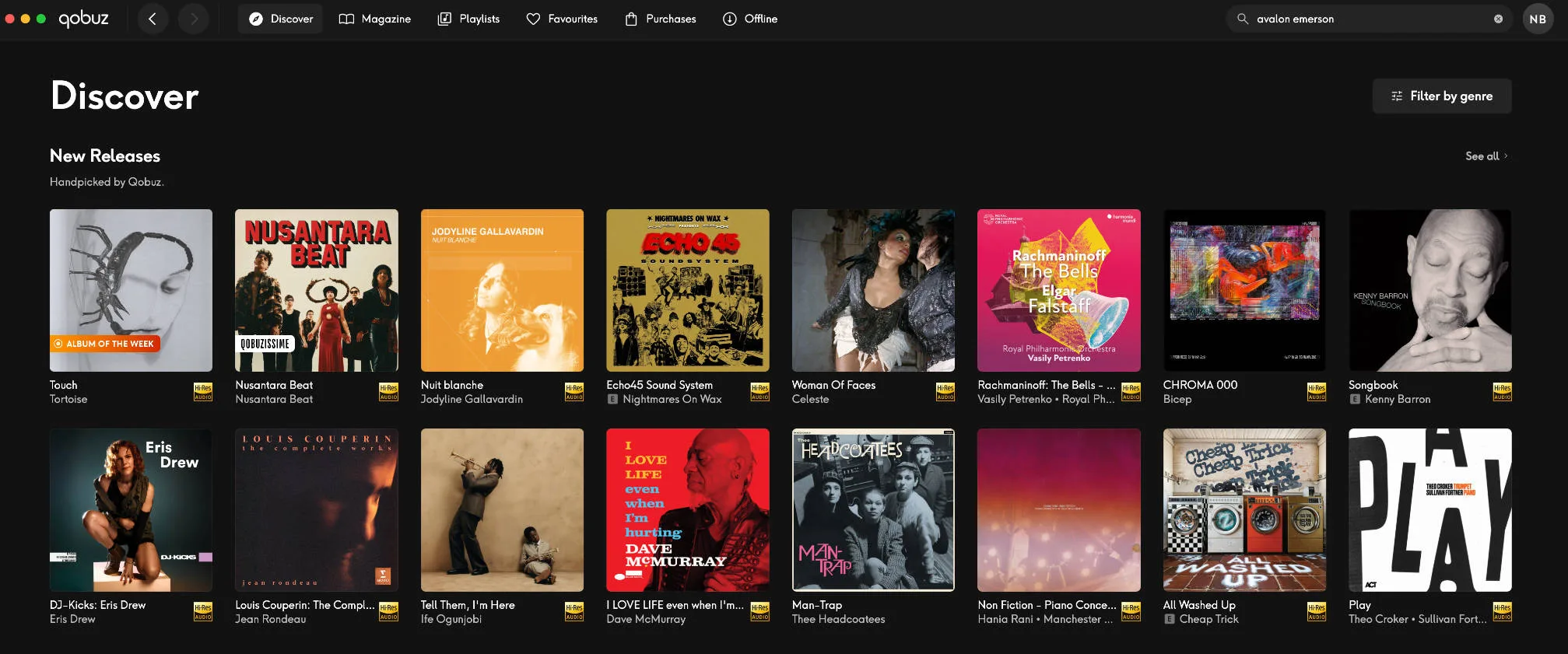Screen dimensions: 1568x654
Task: Click the Hi-Res Audio badge beside DJ-Kicks: Eris Drew
Action: tap(203, 612)
